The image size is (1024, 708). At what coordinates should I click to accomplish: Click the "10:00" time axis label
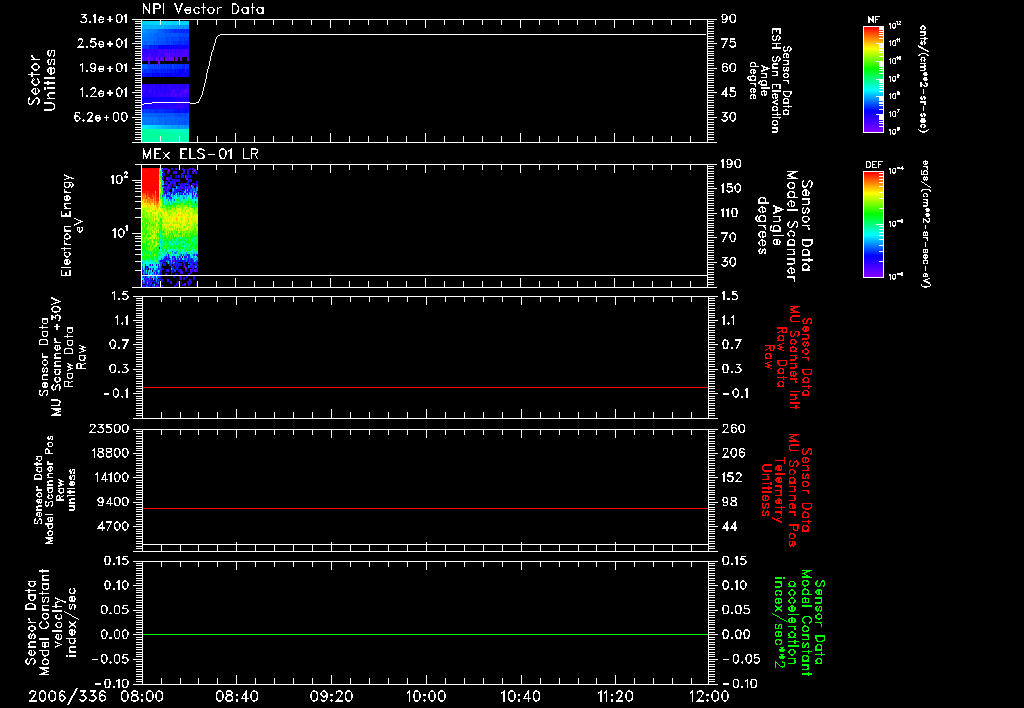(x=426, y=696)
